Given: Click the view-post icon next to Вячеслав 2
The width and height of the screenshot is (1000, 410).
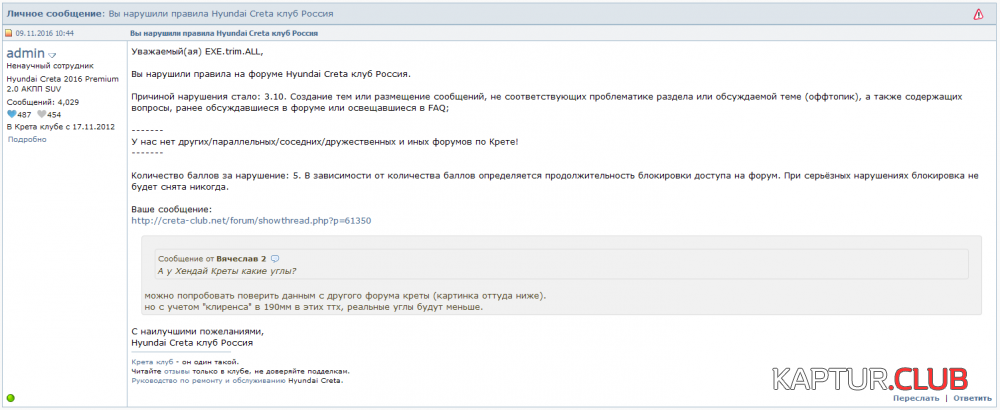Looking at the screenshot, I should click(x=275, y=258).
